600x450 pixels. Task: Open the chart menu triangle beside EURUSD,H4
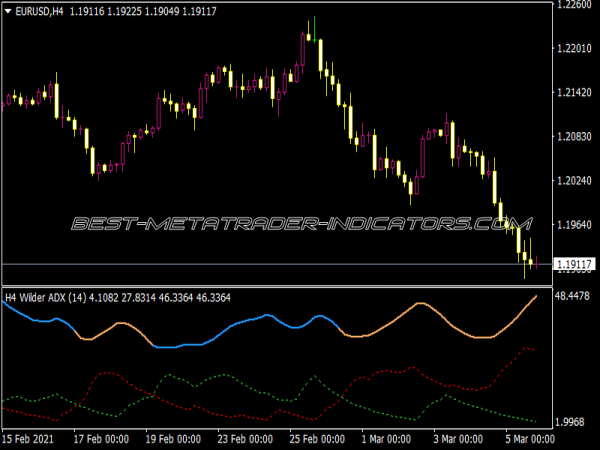8,12
